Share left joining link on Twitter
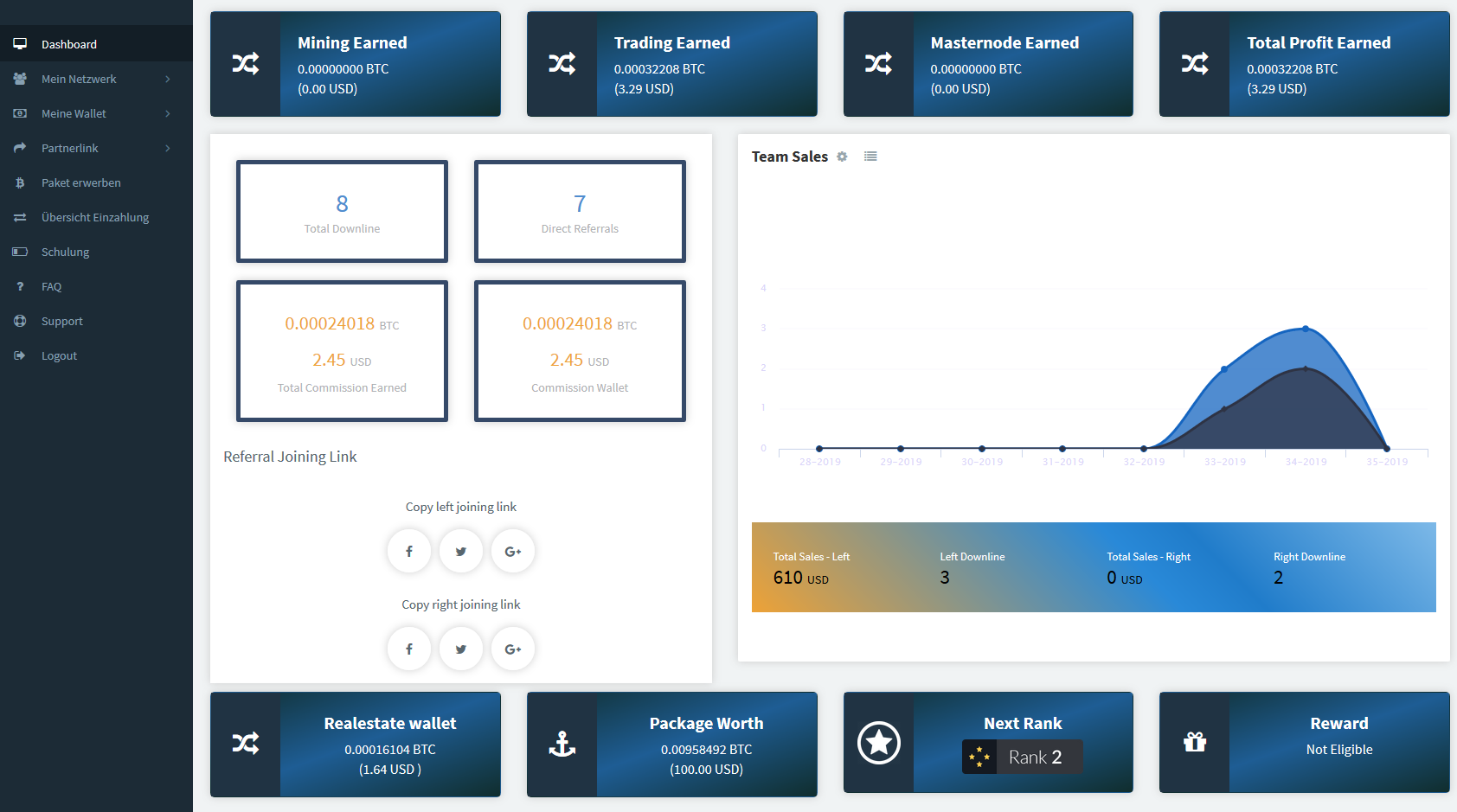1457x812 pixels. point(461,551)
